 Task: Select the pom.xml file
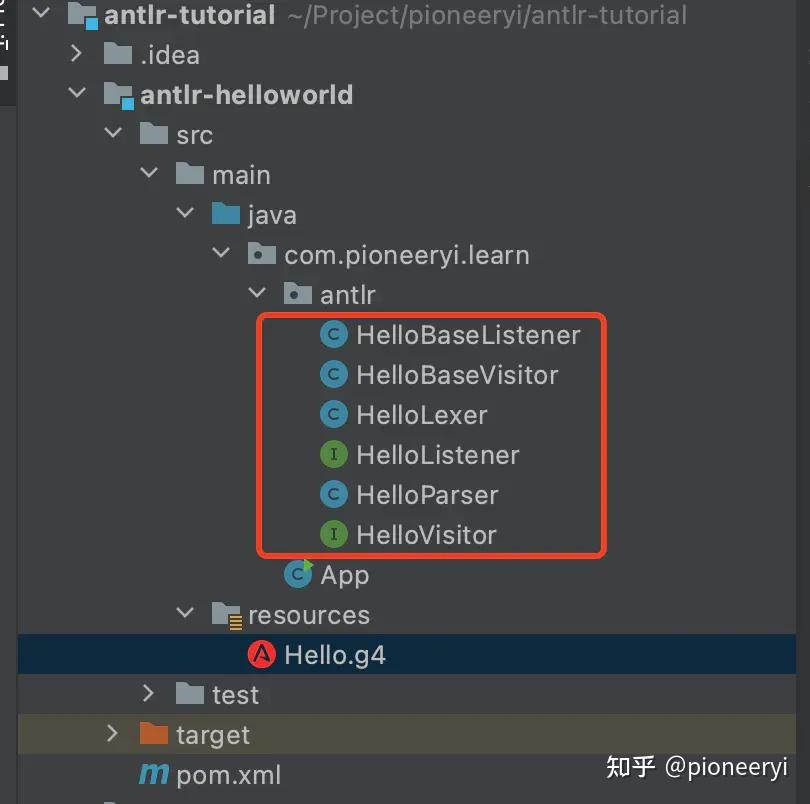[x=228, y=775]
